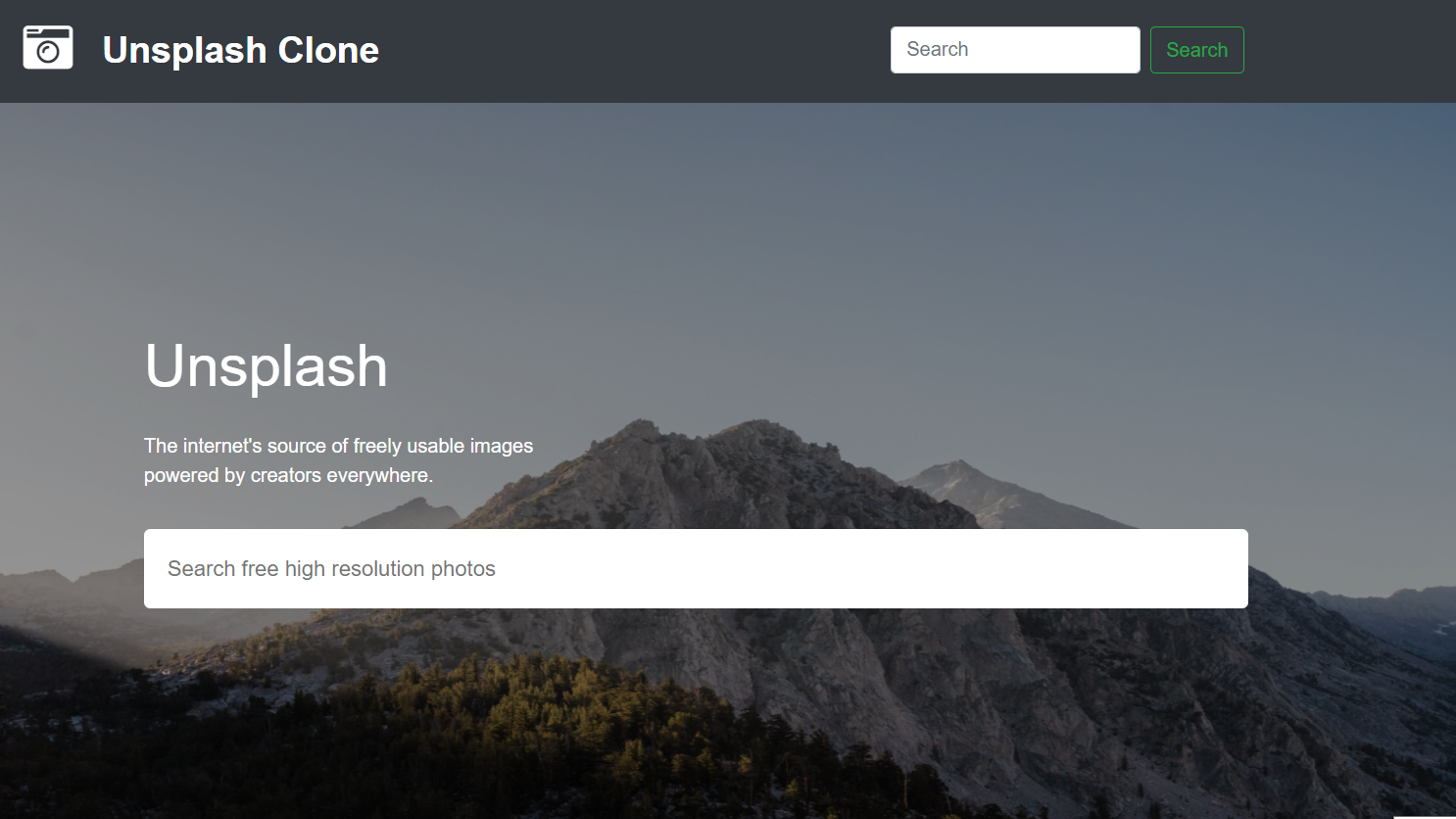Select the large Unsplash heading text
Viewport: 1456px width, 819px height.
266,366
